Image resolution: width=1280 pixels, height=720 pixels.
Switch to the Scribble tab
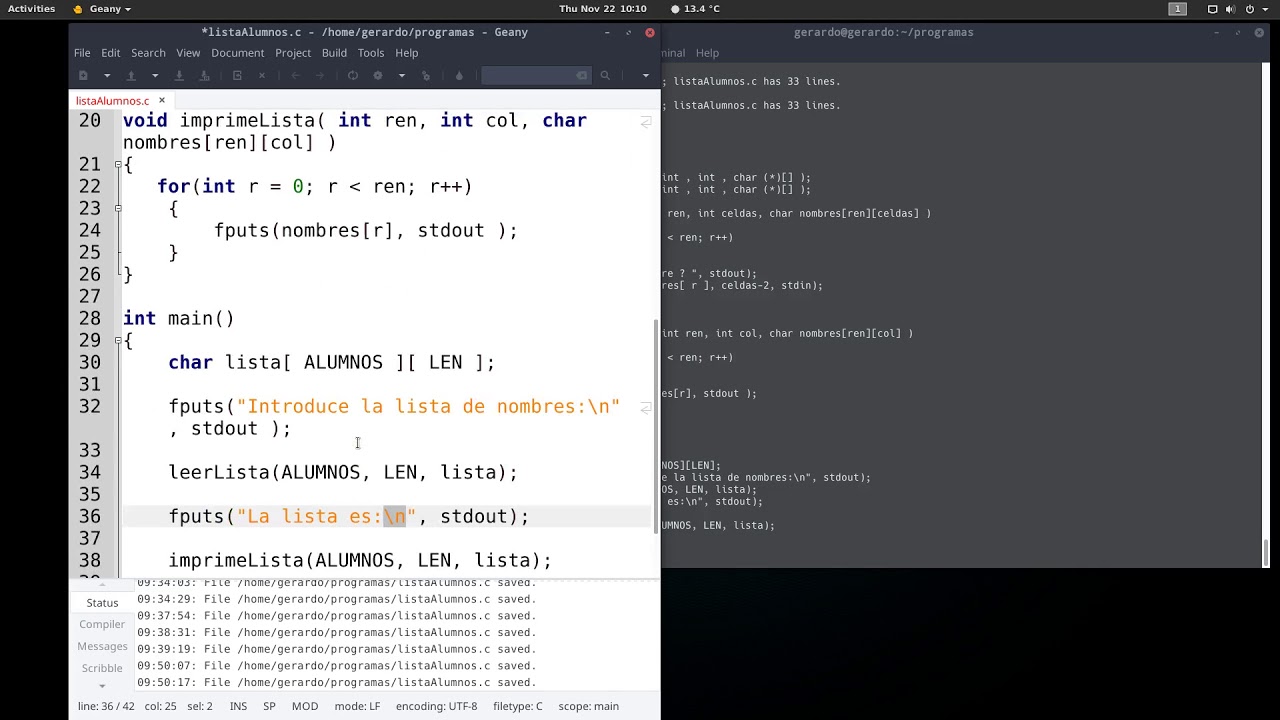pyautogui.click(x=102, y=669)
